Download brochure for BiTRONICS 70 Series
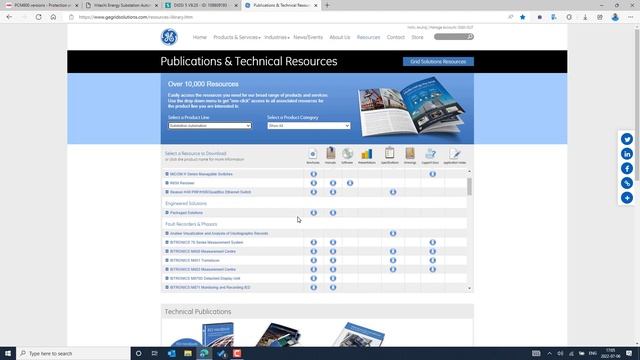Screen dimensions: 640x360 tap(313, 242)
